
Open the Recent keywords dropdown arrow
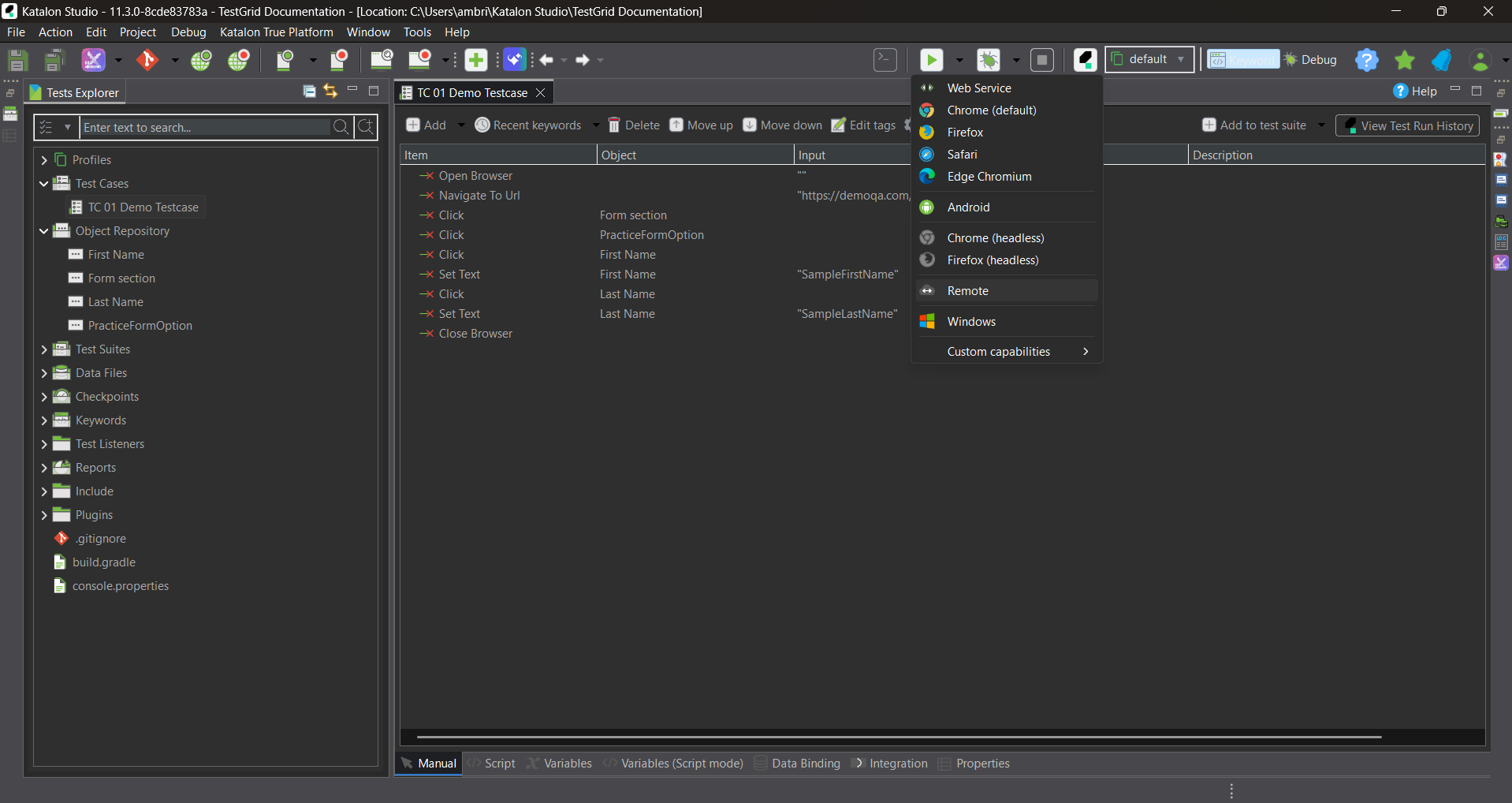(596, 125)
